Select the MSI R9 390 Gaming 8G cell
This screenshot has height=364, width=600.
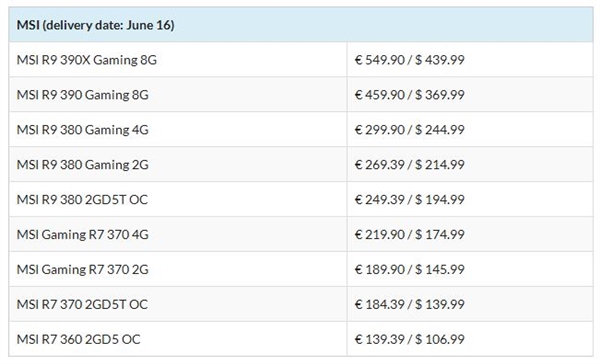pyautogui.click(x=178, y=94)
